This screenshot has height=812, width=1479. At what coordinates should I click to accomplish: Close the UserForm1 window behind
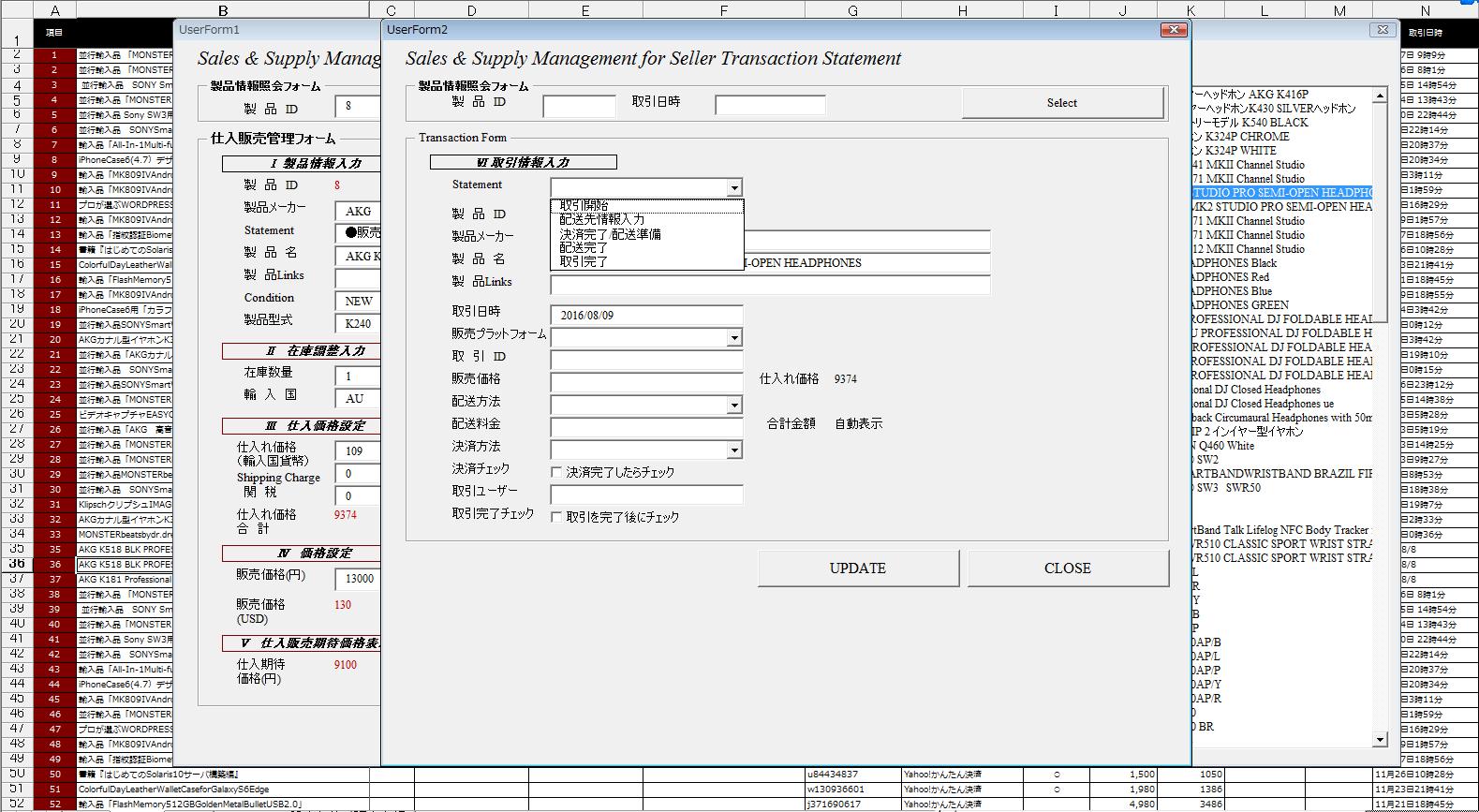click(x=1382, y=30)
